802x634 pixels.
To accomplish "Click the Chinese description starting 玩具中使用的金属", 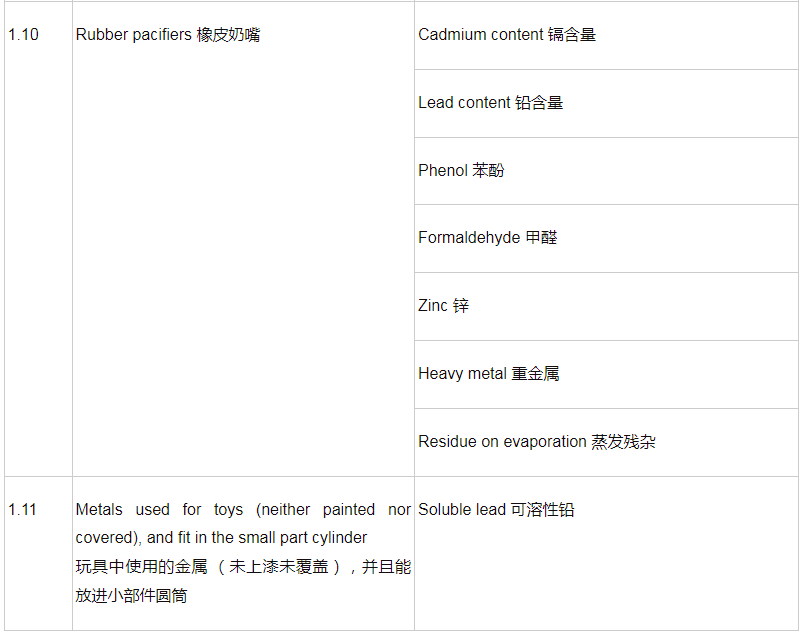I will [x=243, y=581].
